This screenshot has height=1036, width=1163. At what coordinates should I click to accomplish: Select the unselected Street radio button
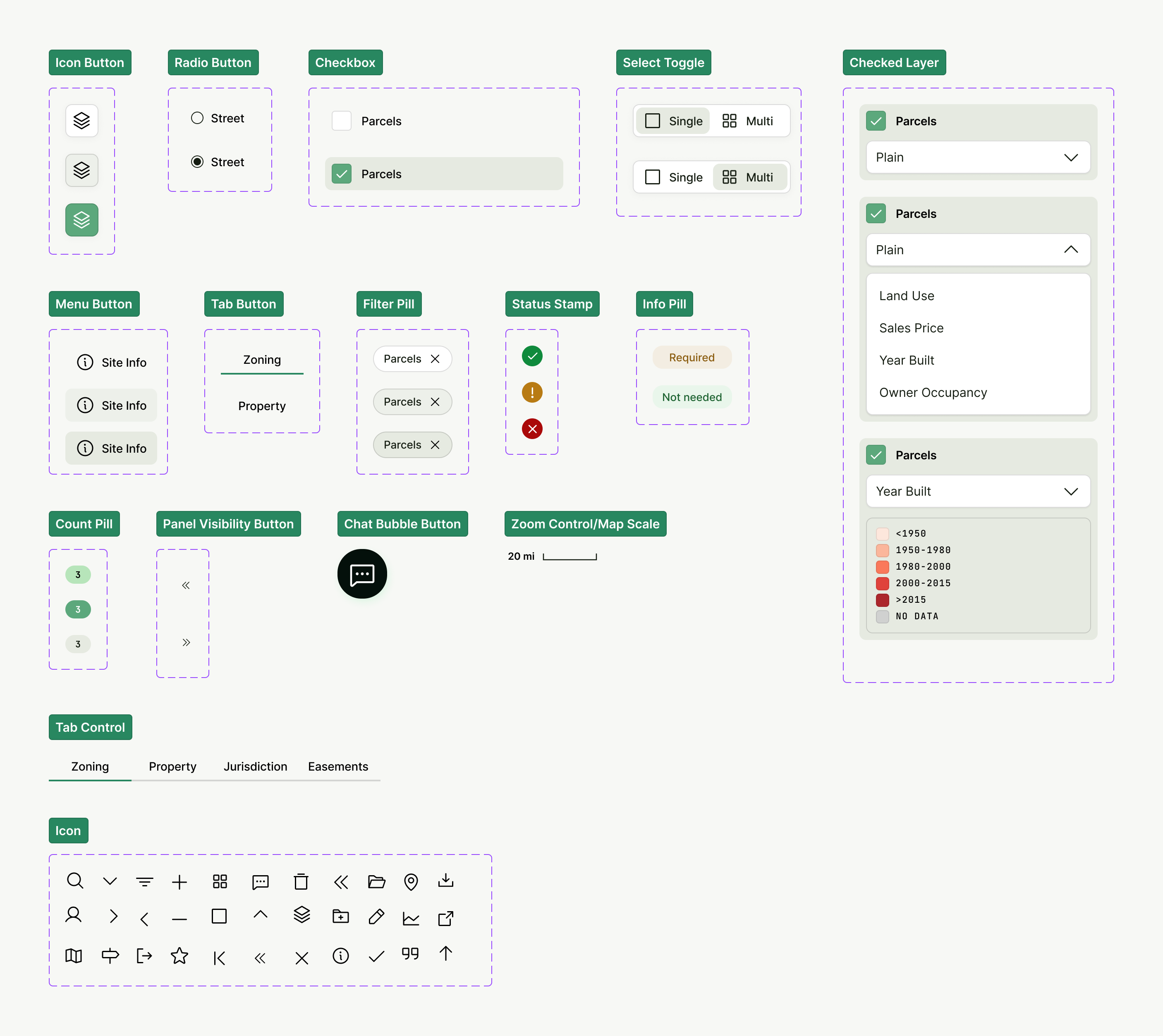197,118
